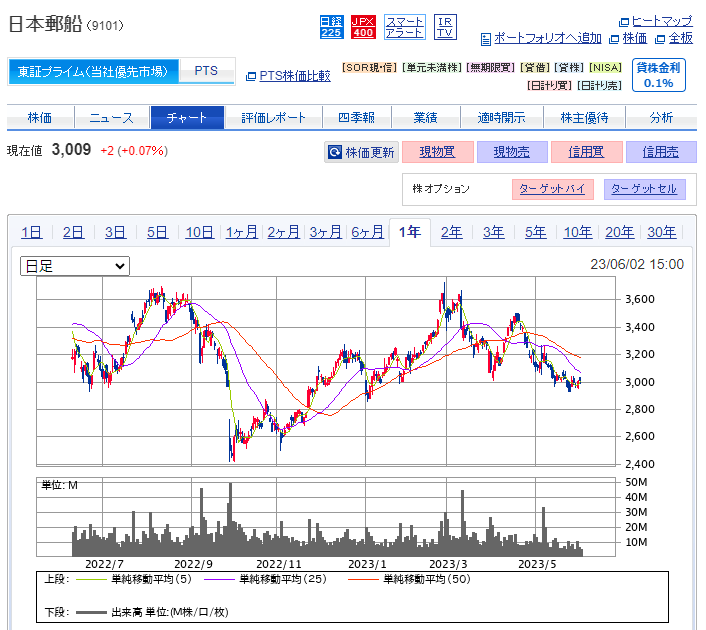Open the ニュース tab

click(x=112, y=118)
